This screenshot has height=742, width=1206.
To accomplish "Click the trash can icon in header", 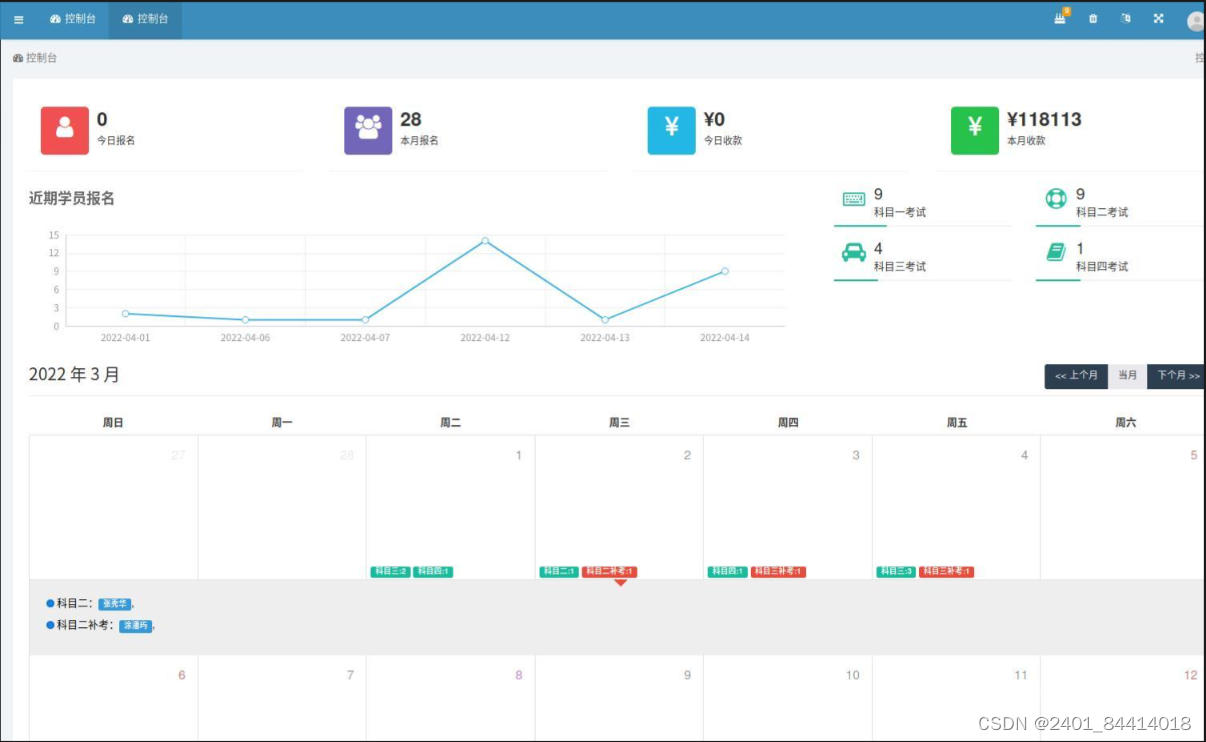I will click(x=1093, y=18).
